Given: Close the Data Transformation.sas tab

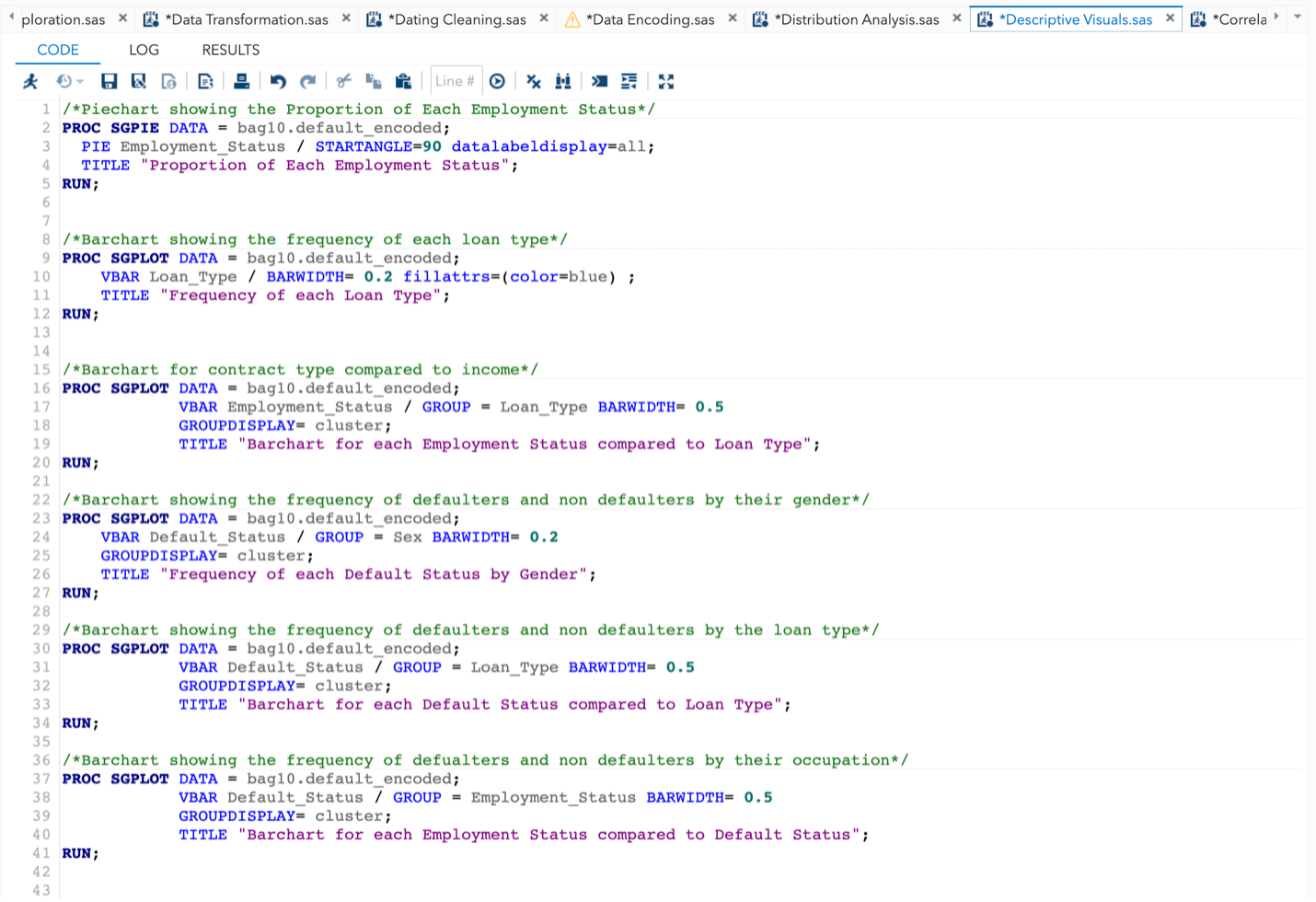Looking at the screenshot, I should (x=346, y=17).
